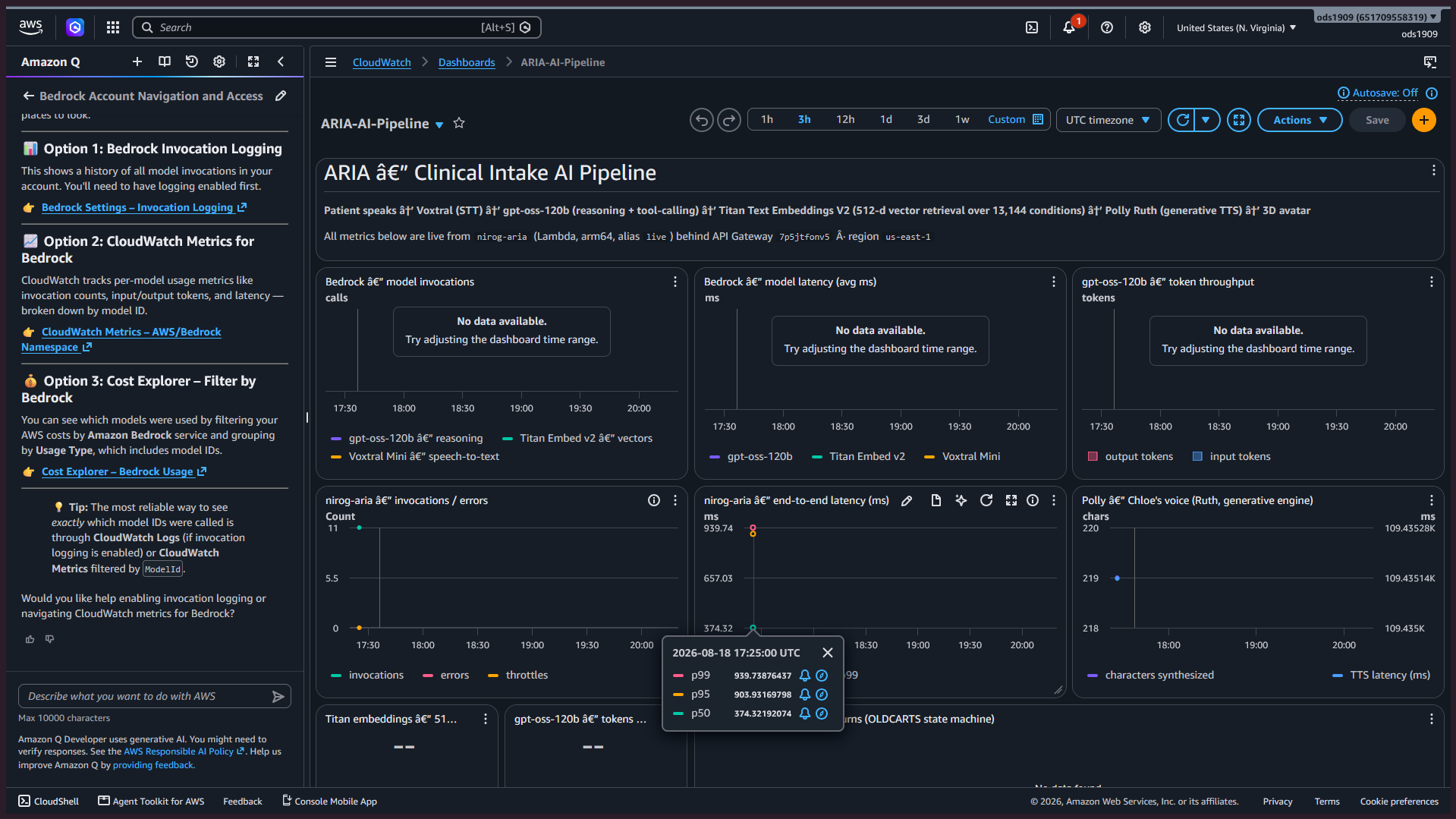Undo the last dashboard change
This screenshot has height=819, width=1456.
(x=702, y=120)
